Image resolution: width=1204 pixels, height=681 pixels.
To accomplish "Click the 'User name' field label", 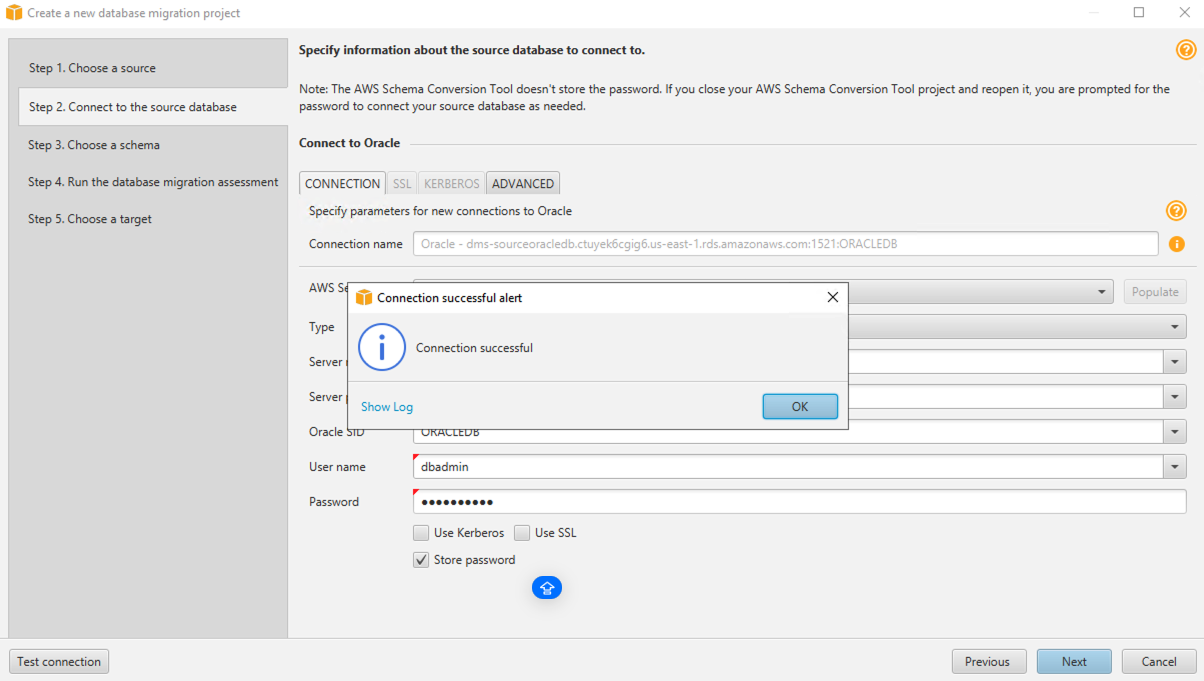I will tap(337, 467).
